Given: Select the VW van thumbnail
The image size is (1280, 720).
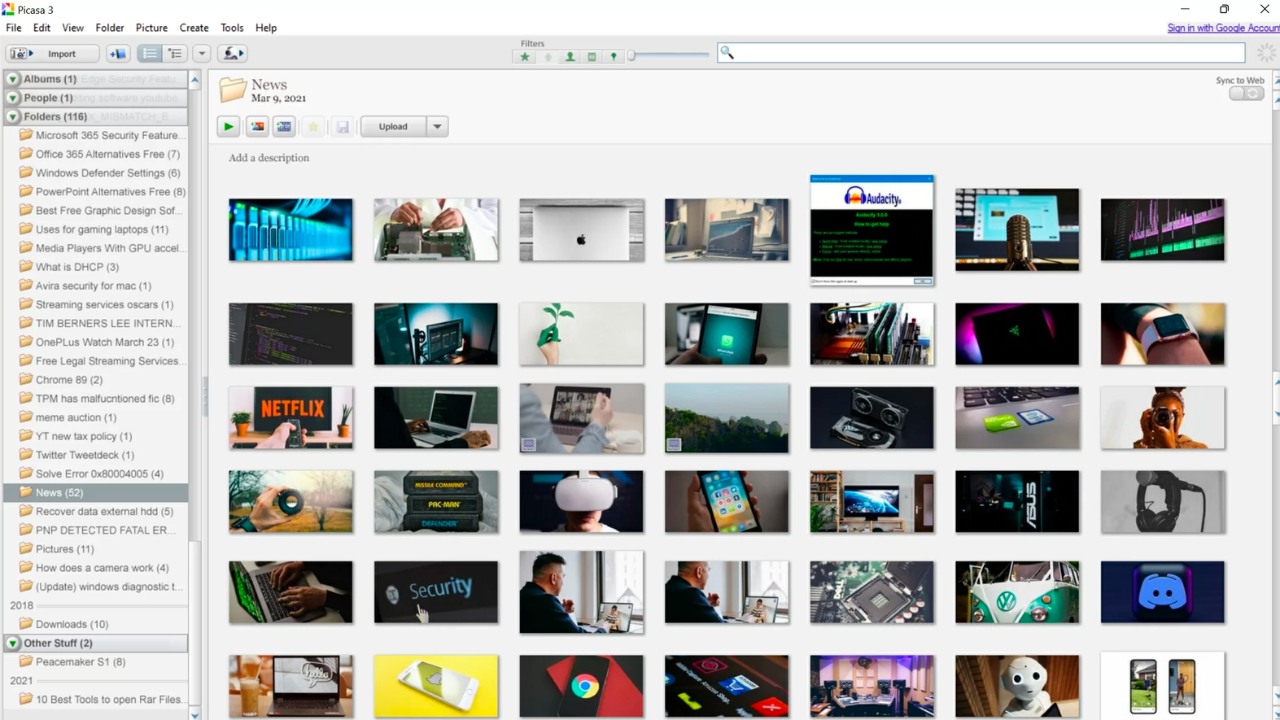Looking at the screenshot, I should [x=1017, y=592].
